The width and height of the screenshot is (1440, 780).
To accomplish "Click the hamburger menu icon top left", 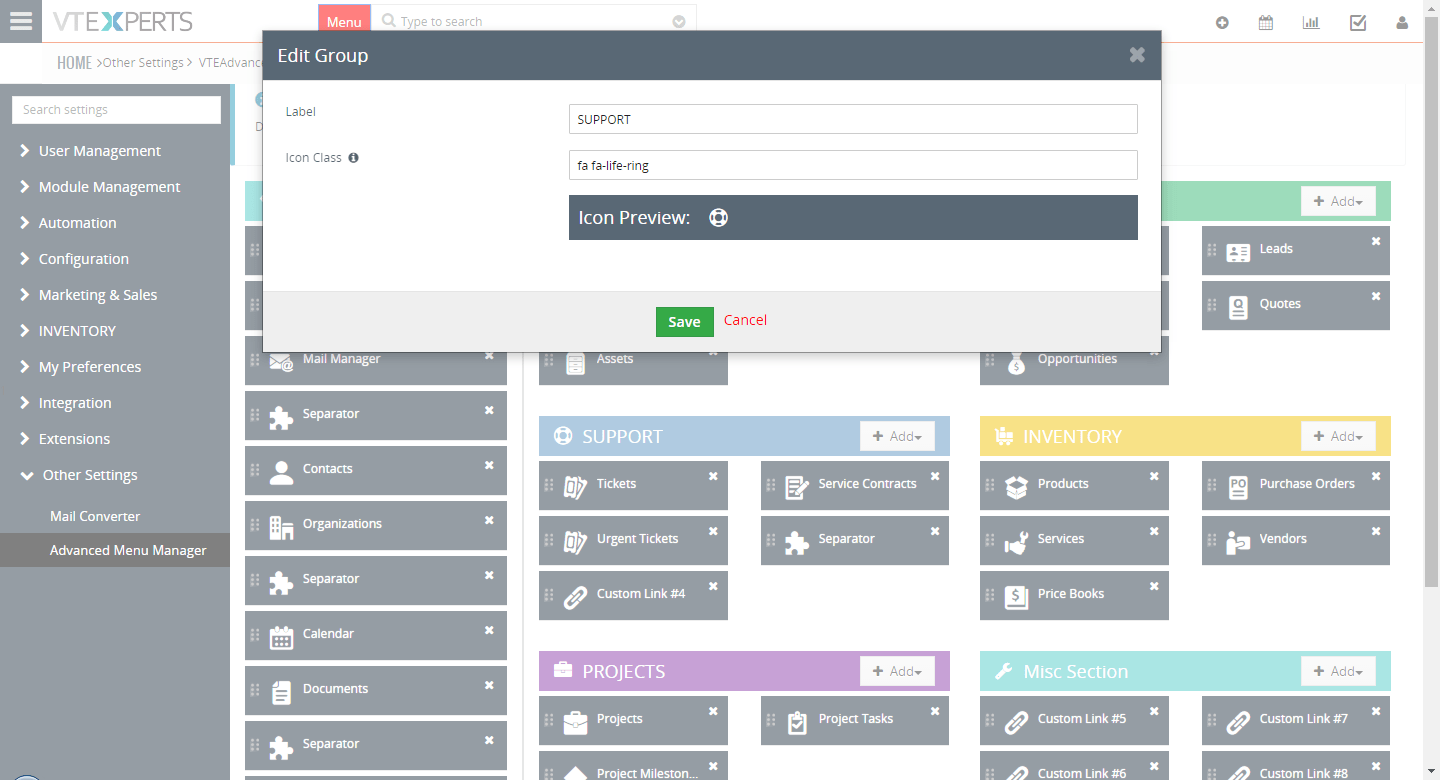I will click(21, 21).
